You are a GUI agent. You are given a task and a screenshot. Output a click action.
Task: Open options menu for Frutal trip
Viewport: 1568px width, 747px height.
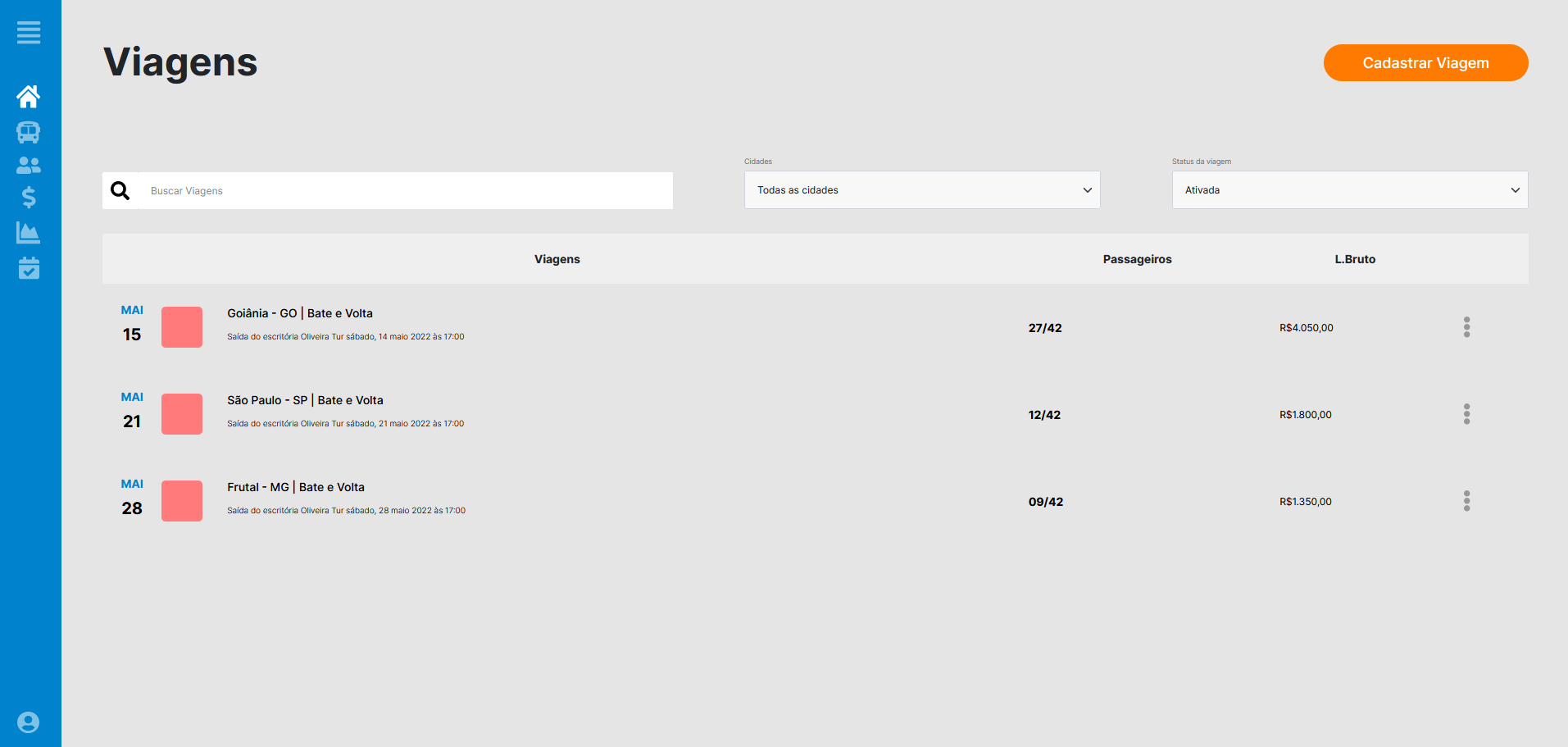1467,501
